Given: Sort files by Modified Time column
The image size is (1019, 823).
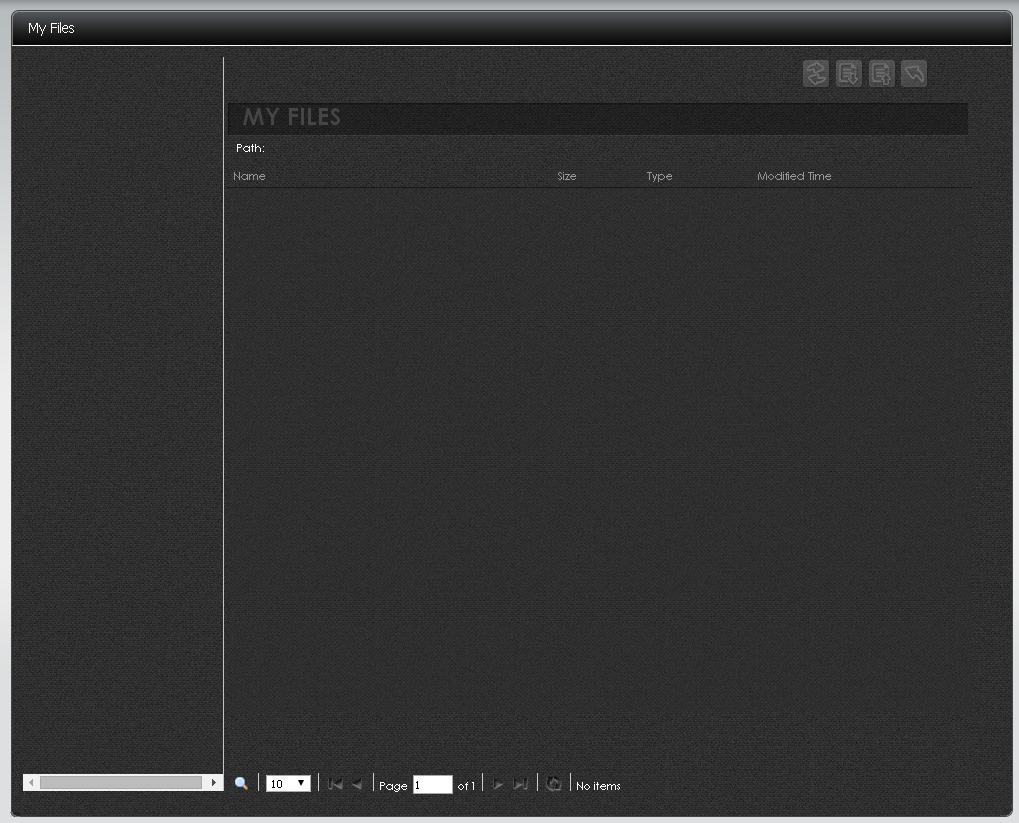Looking at the screenshot, I should coord(794,176).
